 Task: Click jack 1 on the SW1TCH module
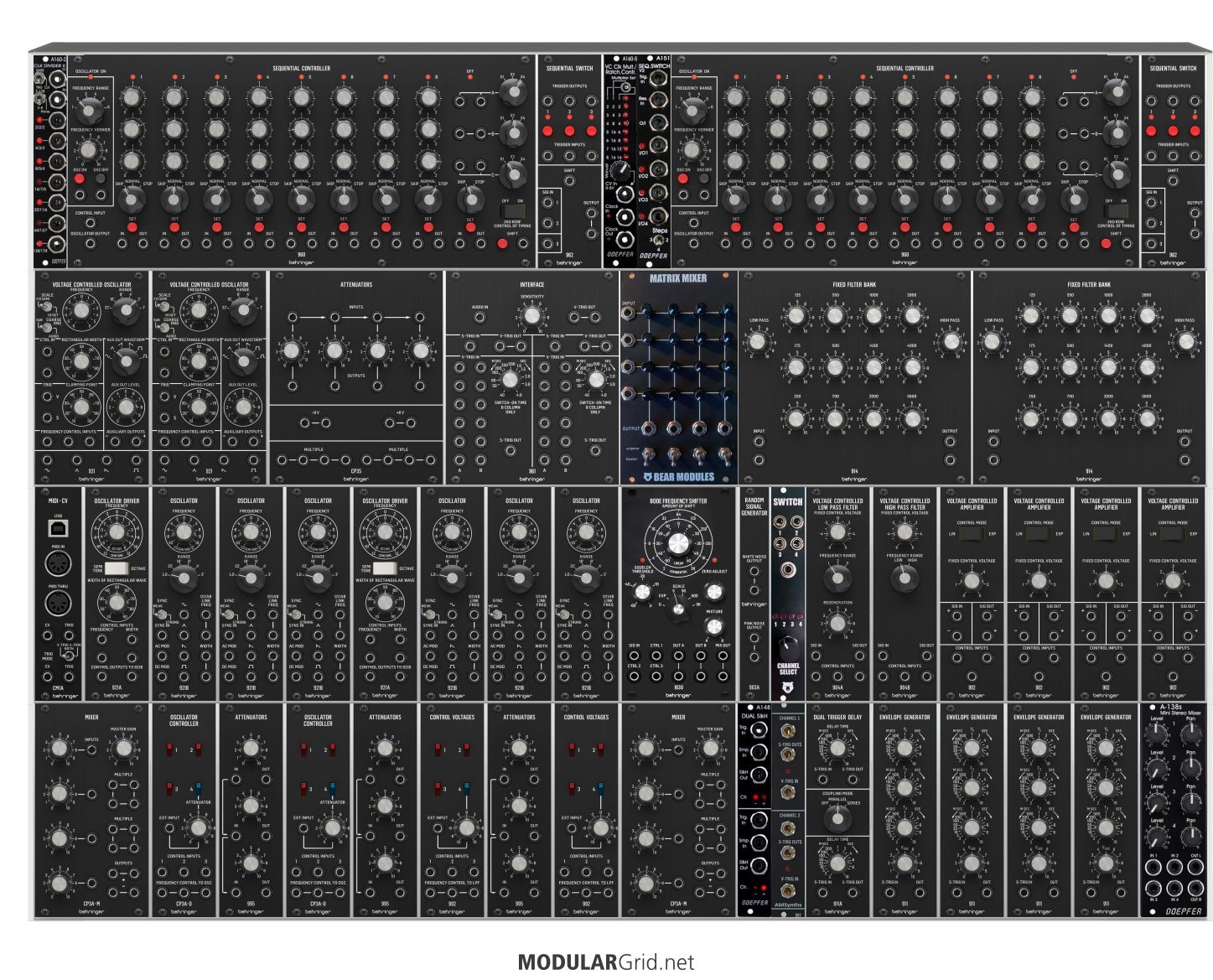[x=780, y=521]
